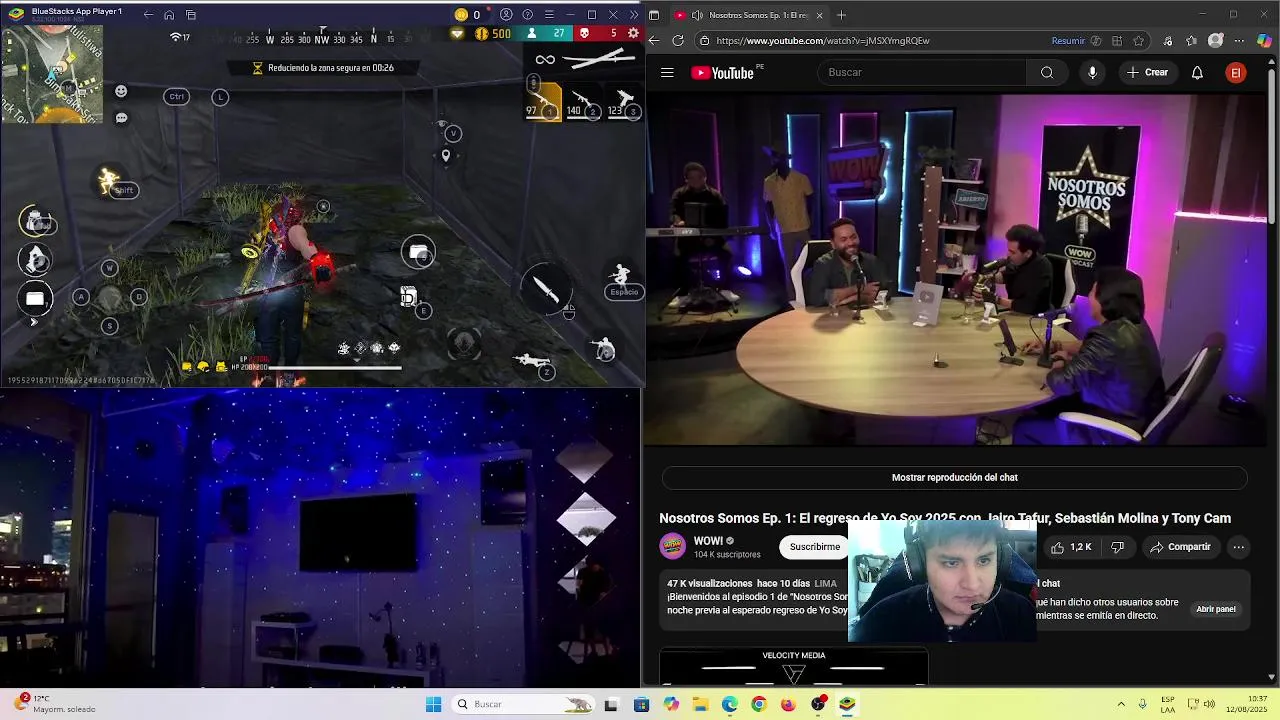Reload the YouTube page
The image size is (1280, 720).
coord(678,41)
